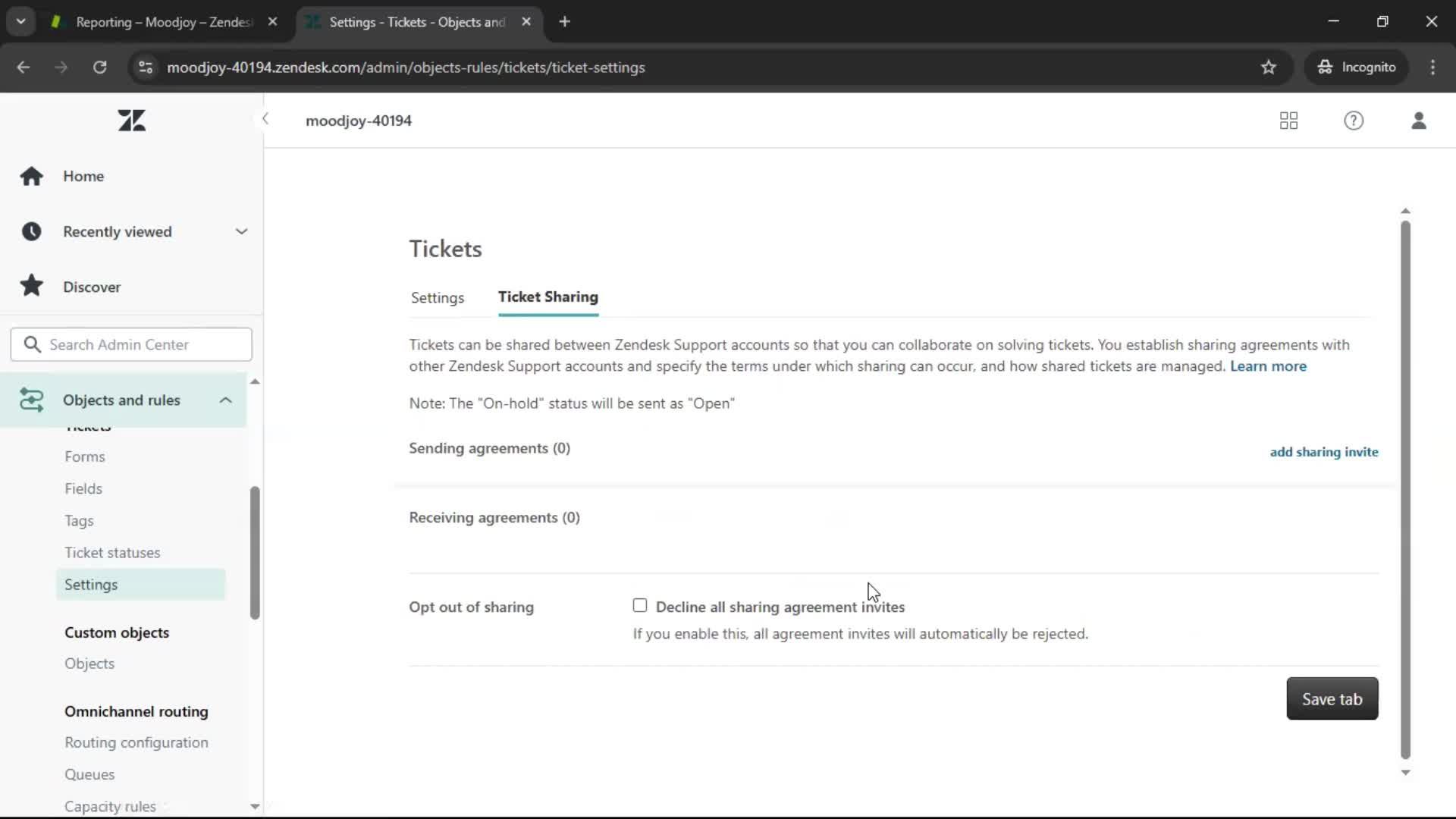Open the Help question mark icon

1354,121
